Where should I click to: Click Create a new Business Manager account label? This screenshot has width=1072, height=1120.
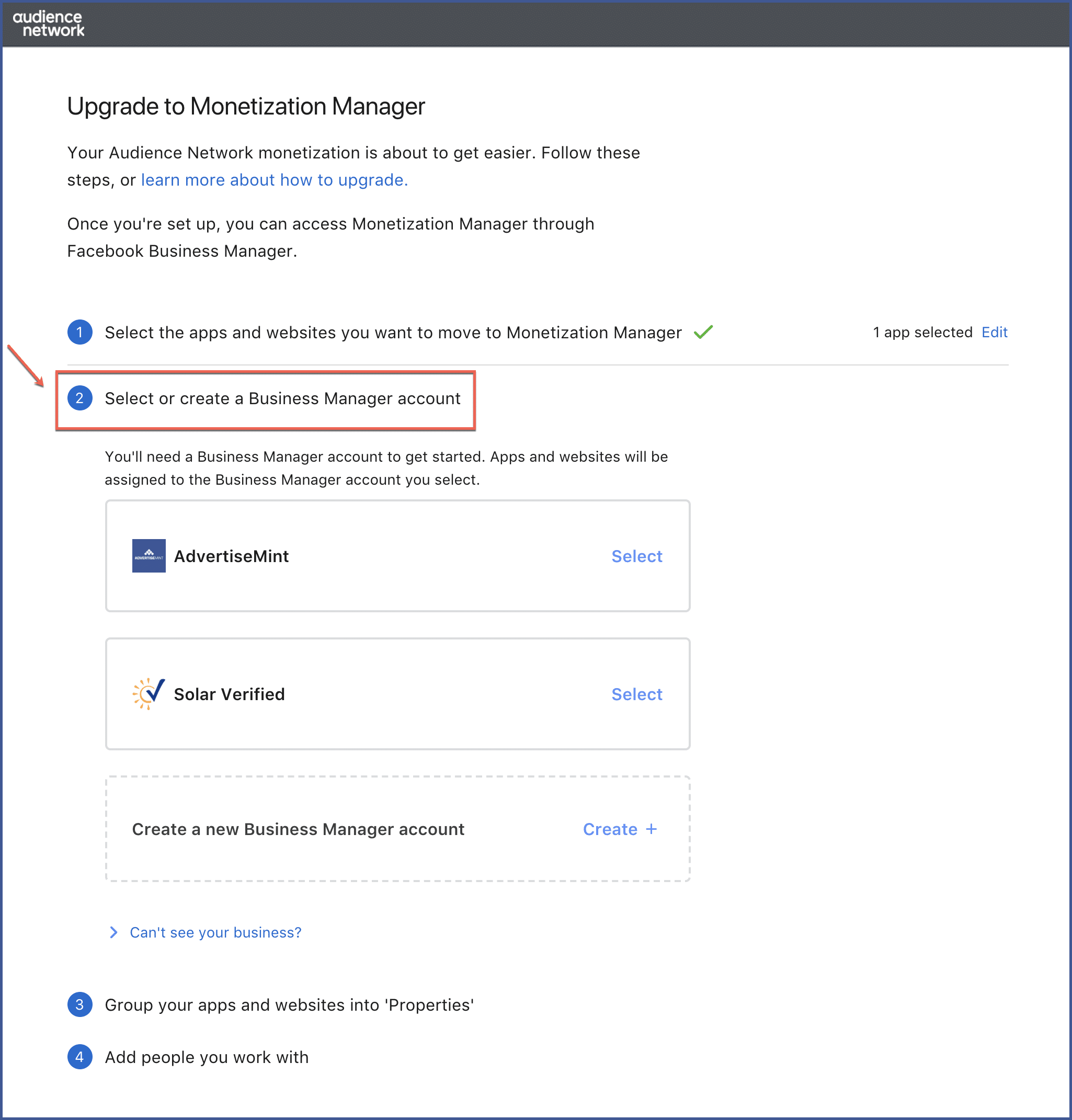coord(298,829)
